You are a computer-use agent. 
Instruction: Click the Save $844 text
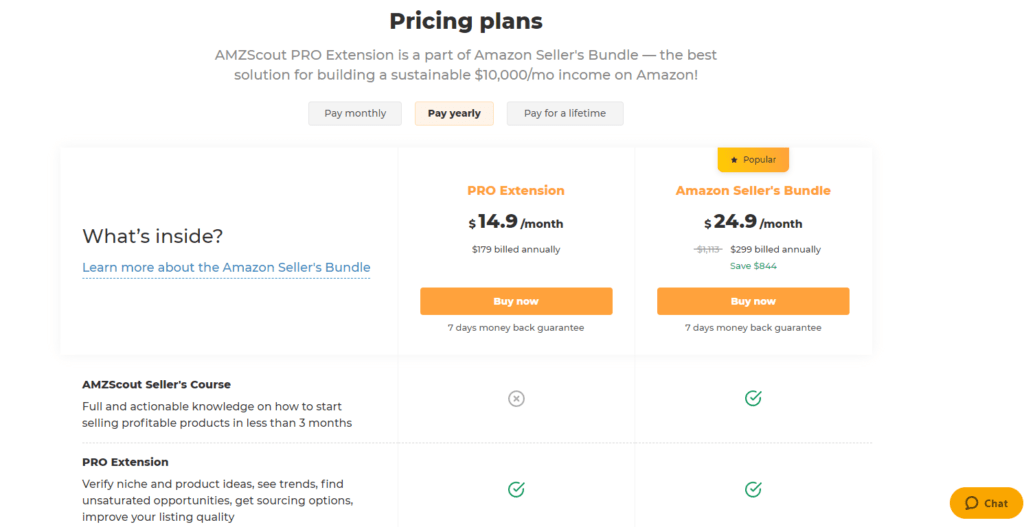[753, 266]
